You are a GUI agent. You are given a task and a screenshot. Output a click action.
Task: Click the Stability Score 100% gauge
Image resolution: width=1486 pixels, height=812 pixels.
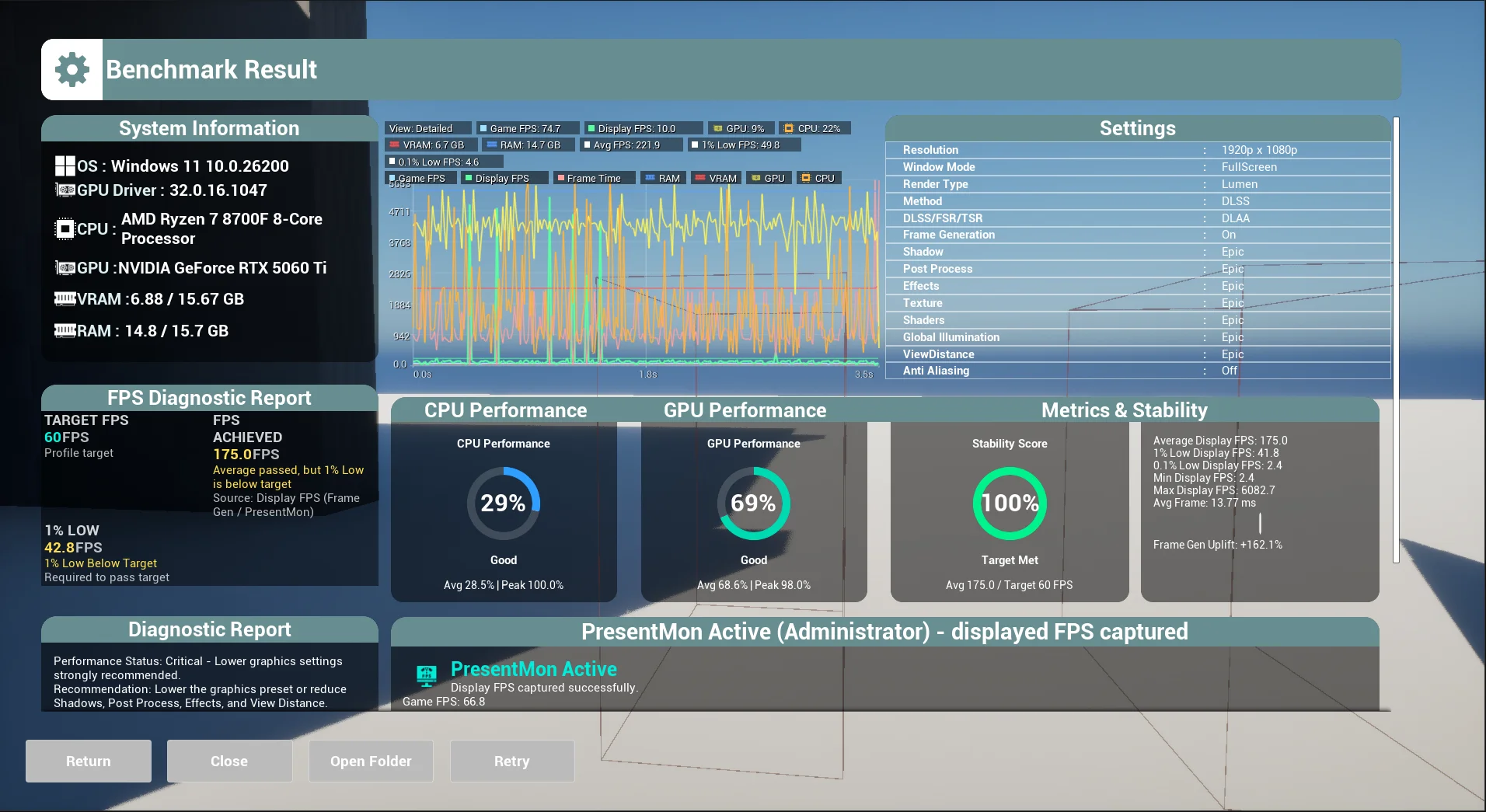tap(1010, 504)
